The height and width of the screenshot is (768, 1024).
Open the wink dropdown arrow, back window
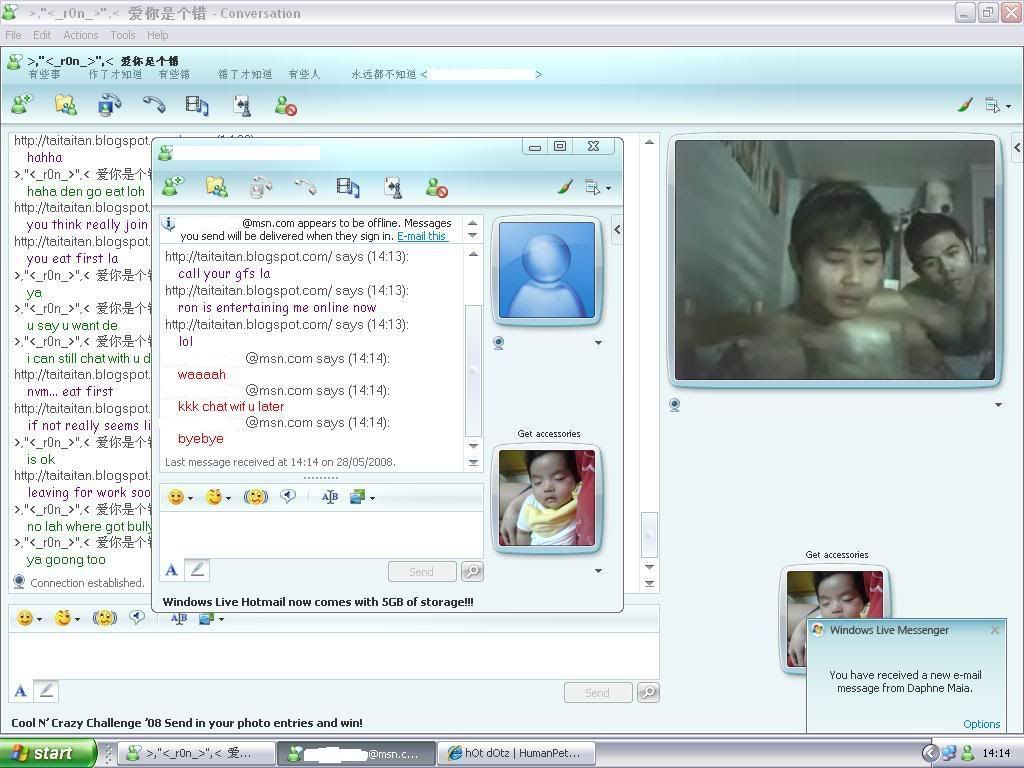point(78,618)
